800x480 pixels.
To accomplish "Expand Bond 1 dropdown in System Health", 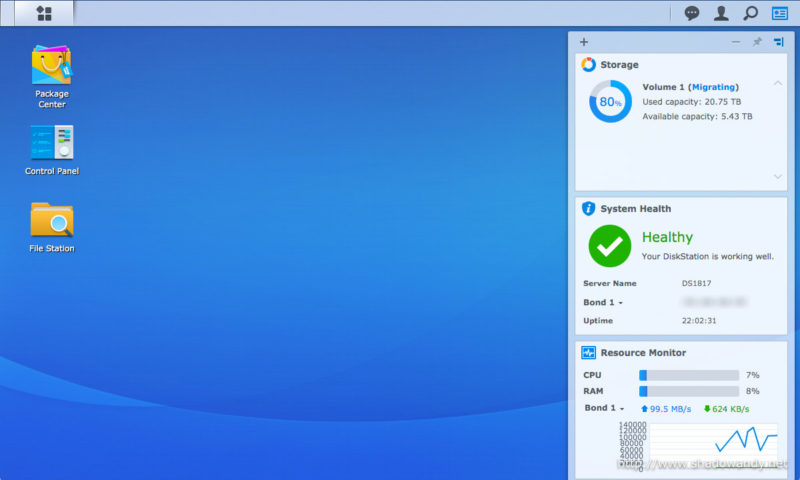I will 604,302.
